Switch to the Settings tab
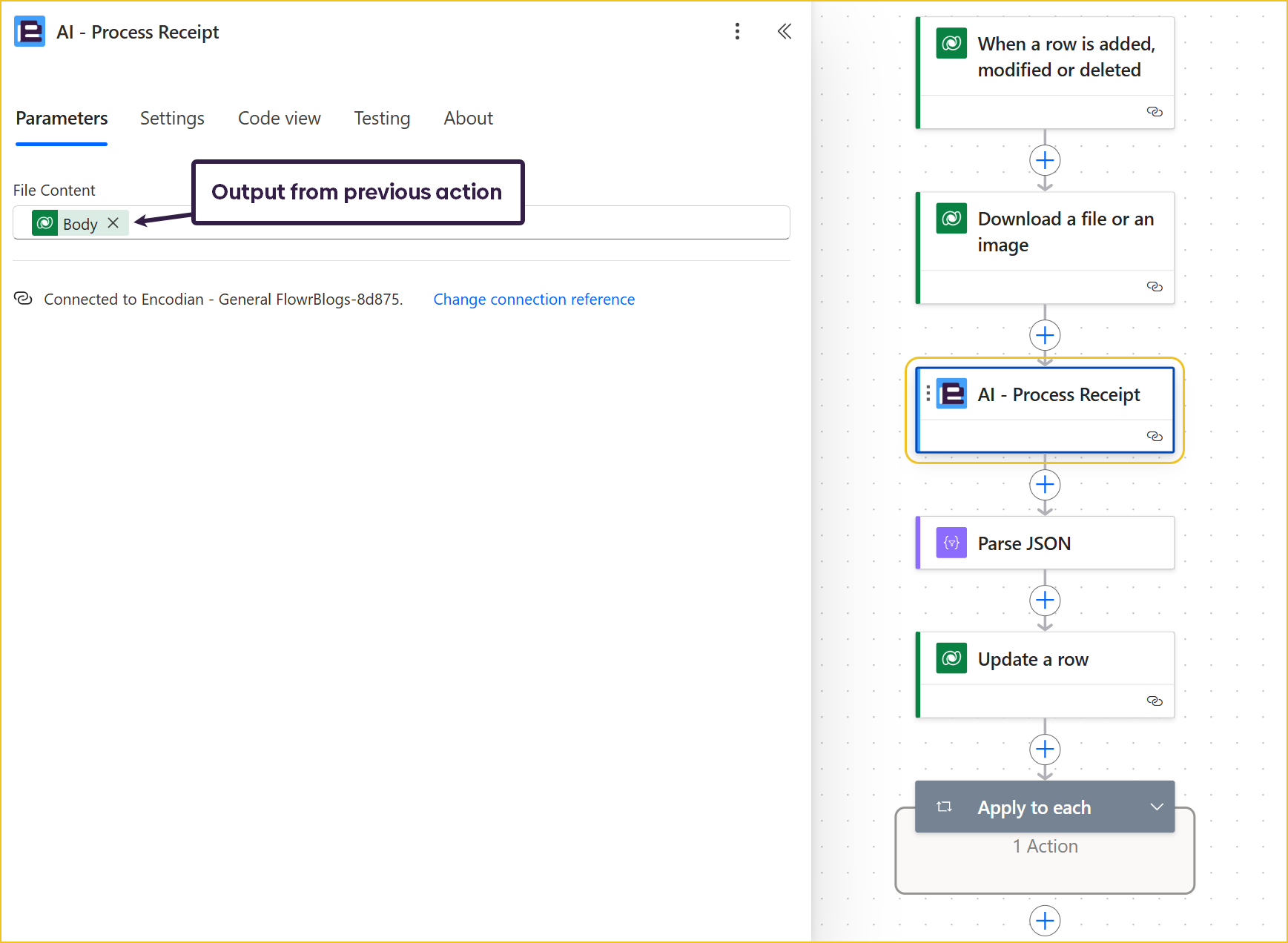Image resolution: width=1288 pixels, height=943 pixels. 172,119
